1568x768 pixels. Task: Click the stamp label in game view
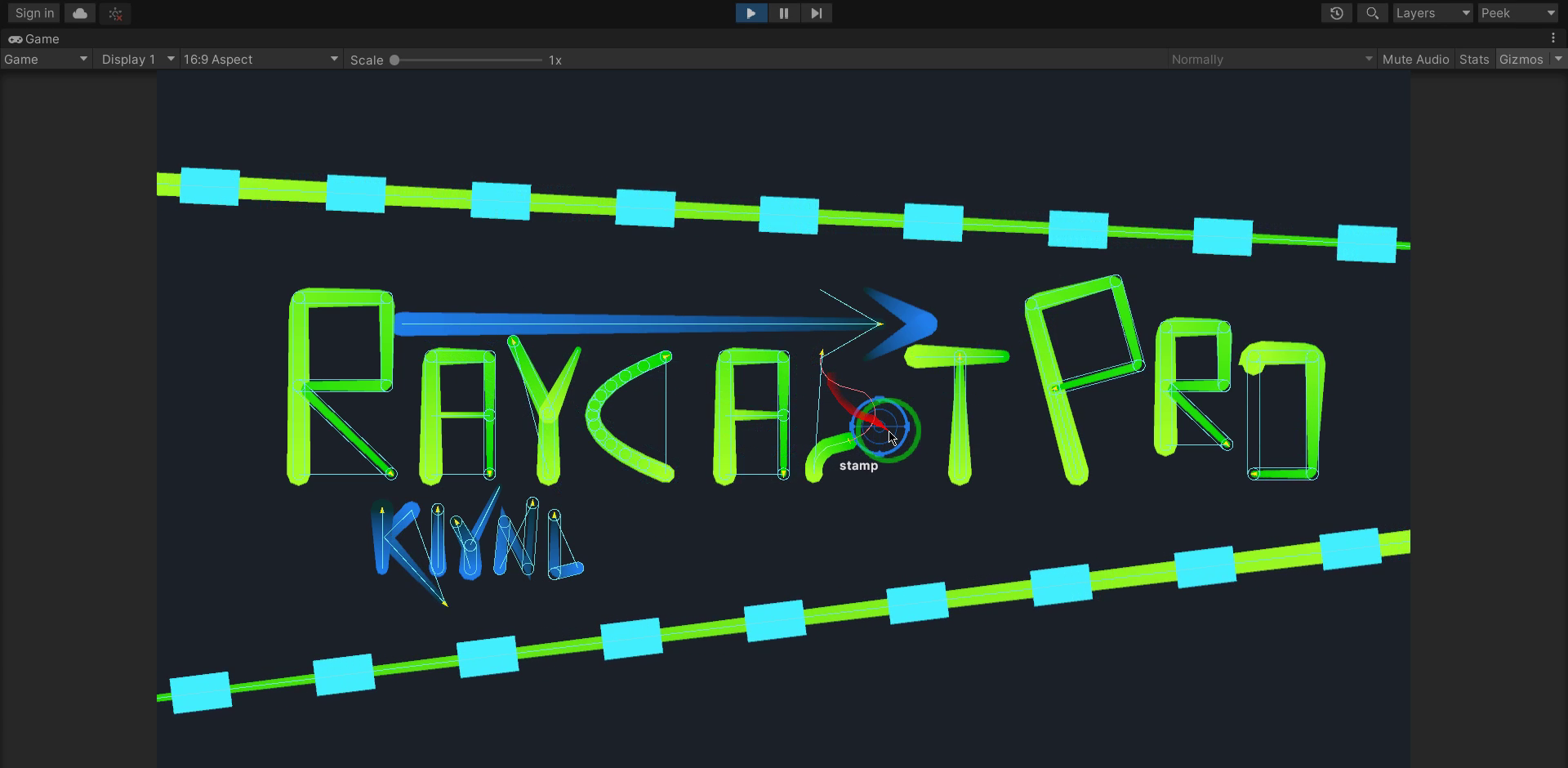pos(858,466)
